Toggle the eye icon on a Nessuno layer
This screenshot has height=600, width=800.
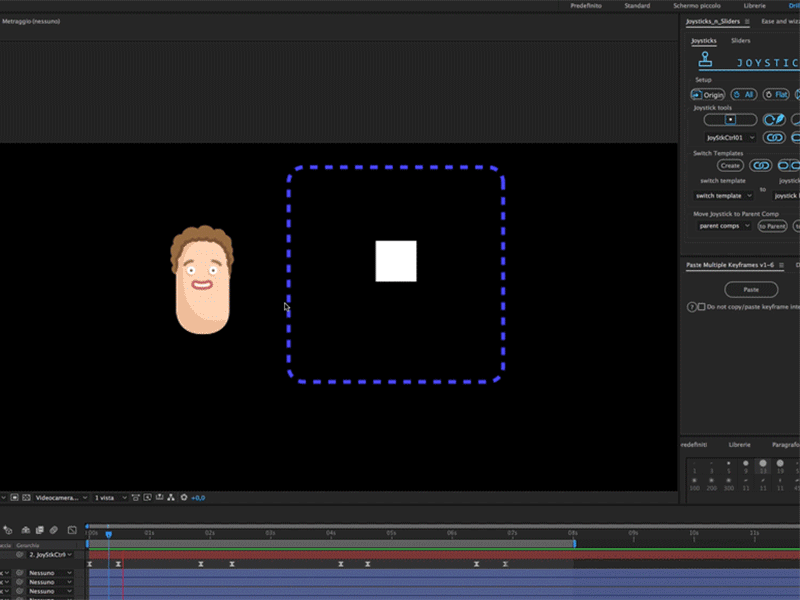pos(19,573)
